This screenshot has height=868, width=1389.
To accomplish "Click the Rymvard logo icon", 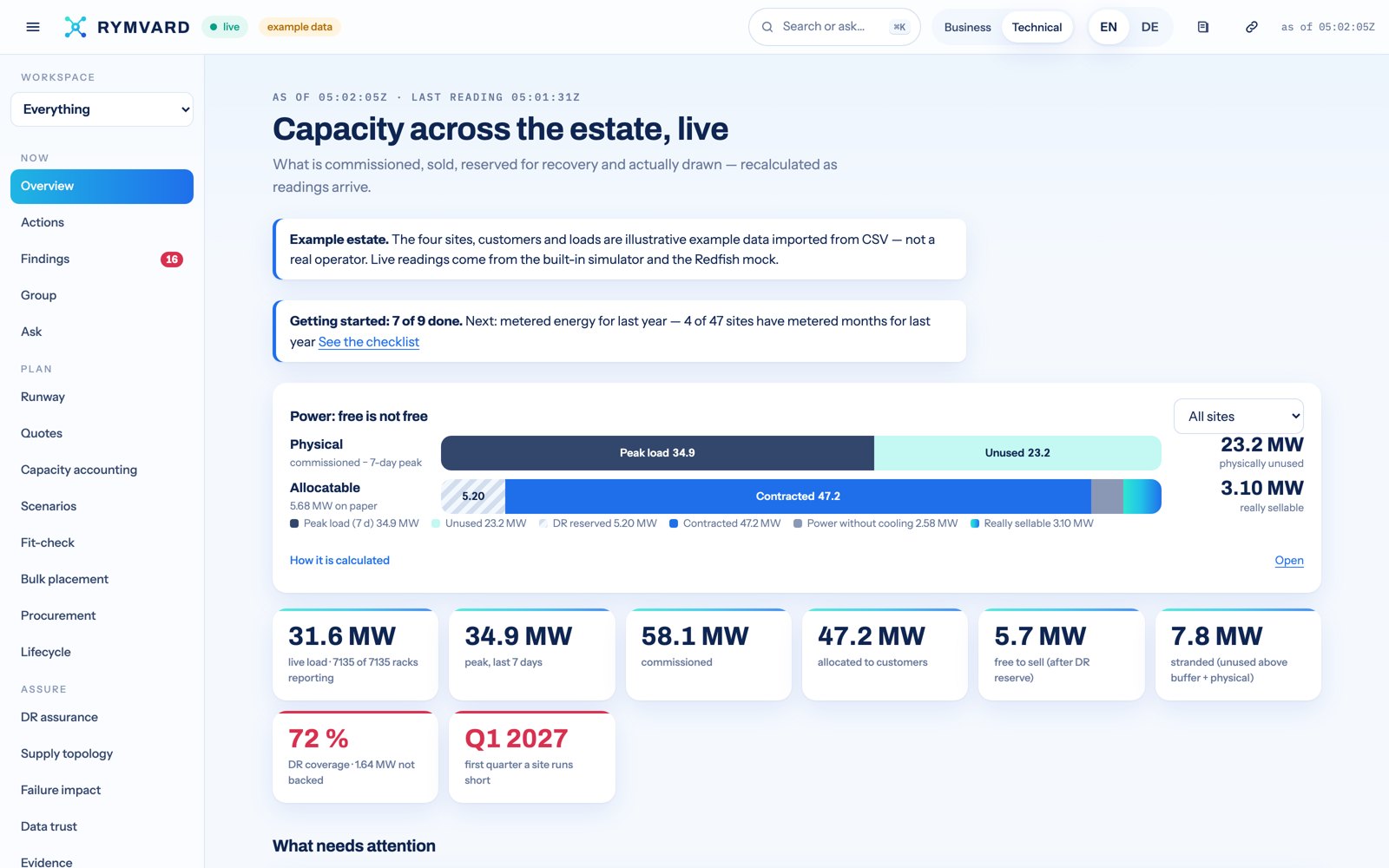I will point(76,27).
